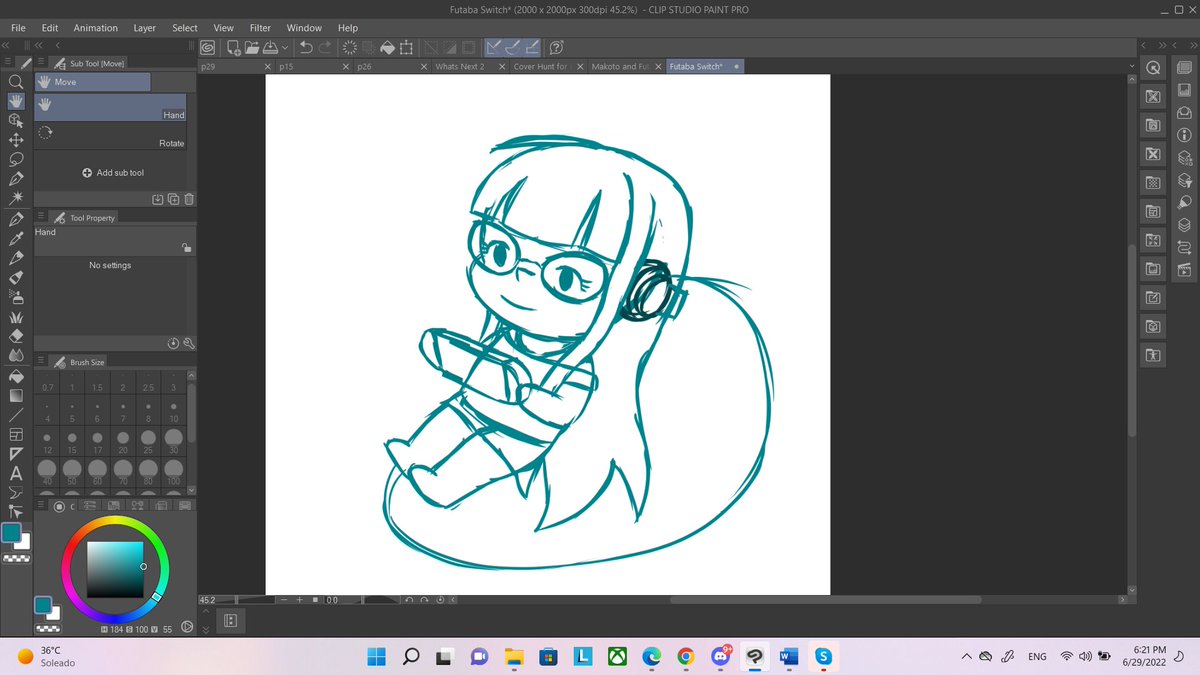Click the New canvas icon
This screenshot has width=1200, height=675.
point(233,47)
